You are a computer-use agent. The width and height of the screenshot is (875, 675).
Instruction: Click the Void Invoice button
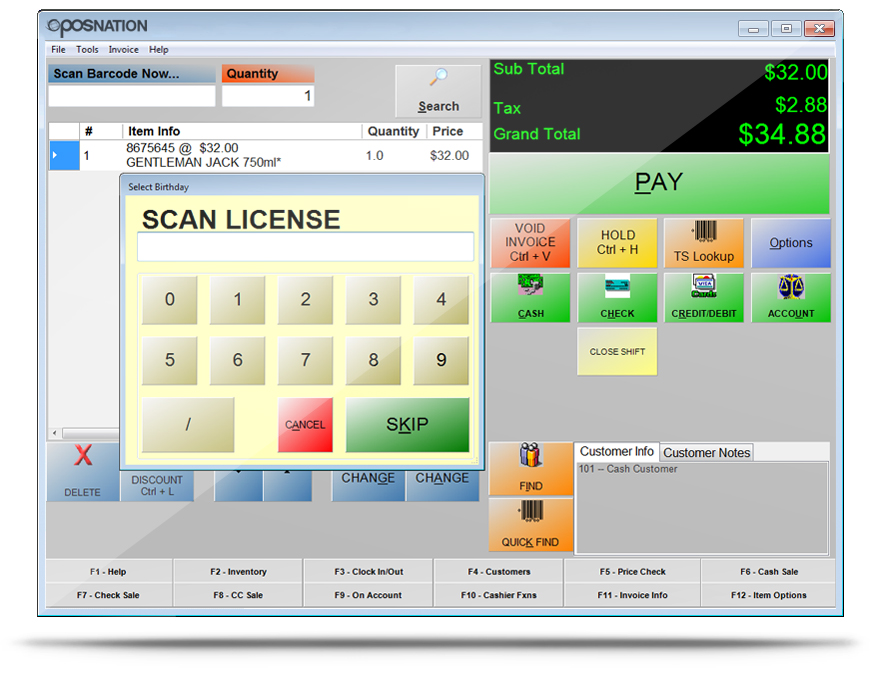tap(530, 243)
